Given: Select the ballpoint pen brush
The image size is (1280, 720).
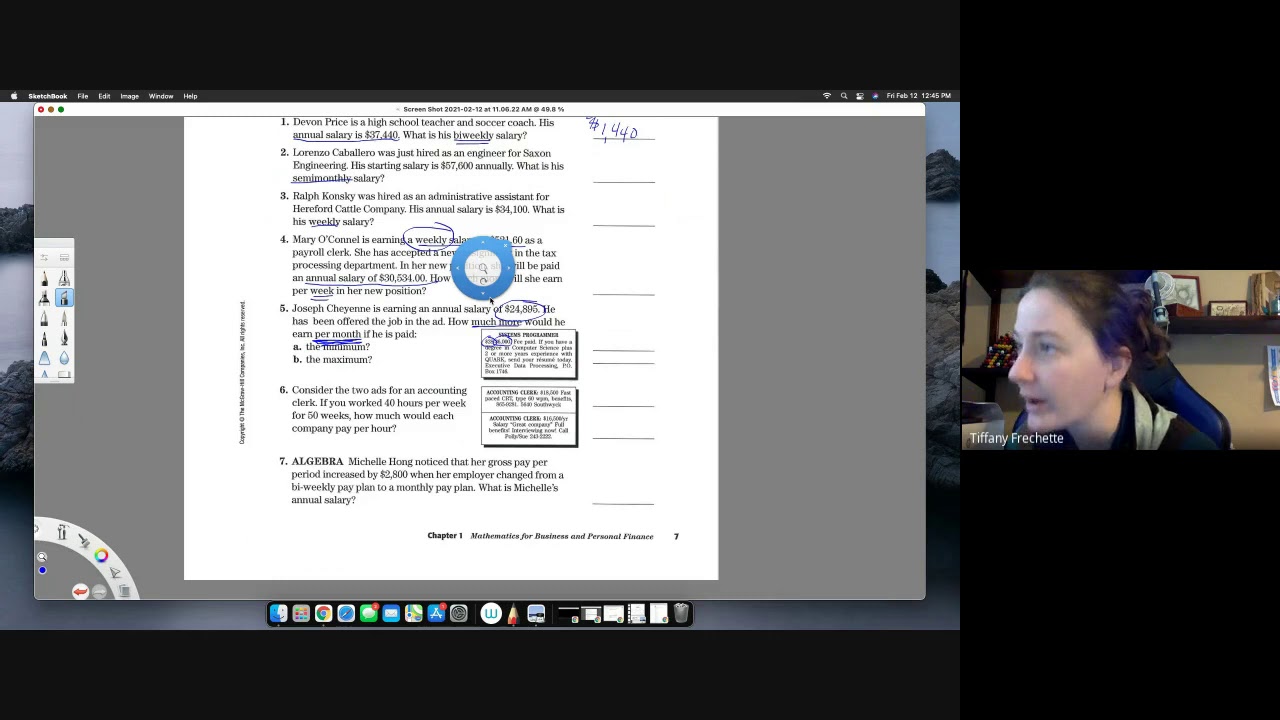Looking at the screenshot, I should click(x=44, y=319).
